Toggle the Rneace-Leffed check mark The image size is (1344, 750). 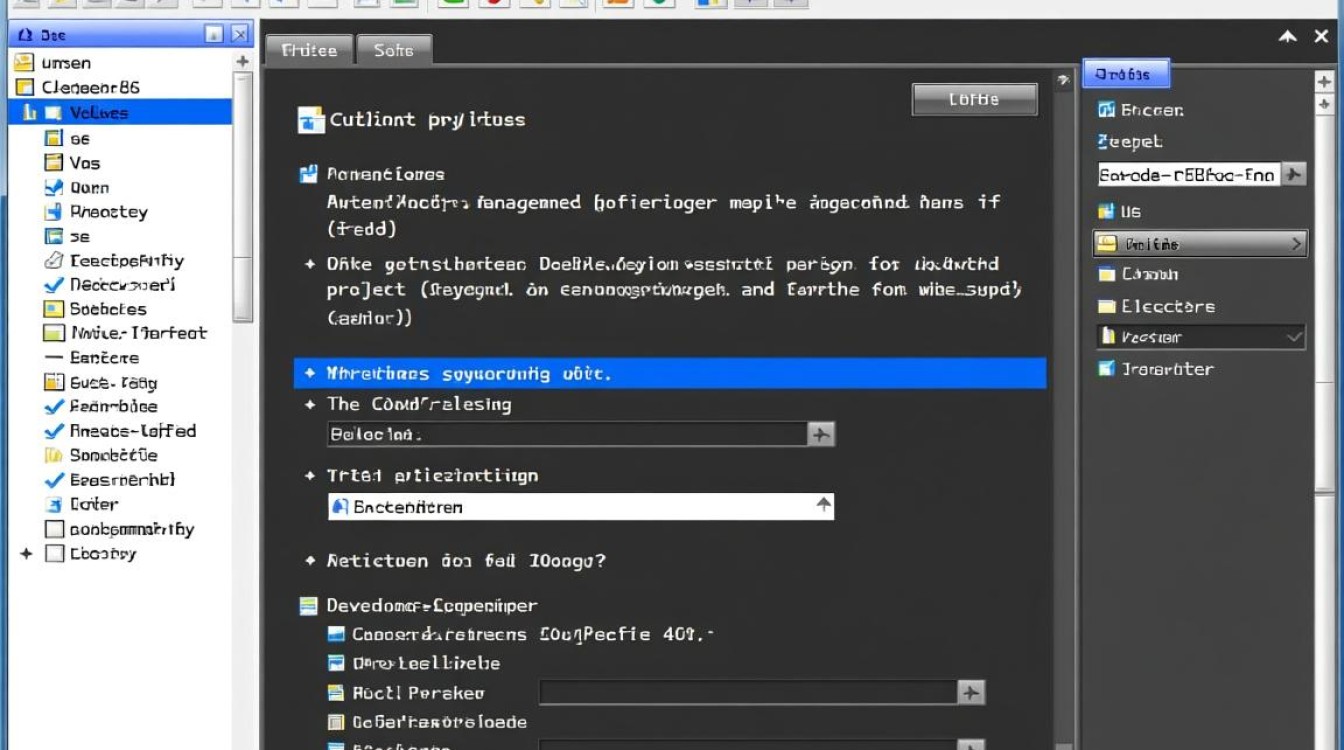coord(54,431)
